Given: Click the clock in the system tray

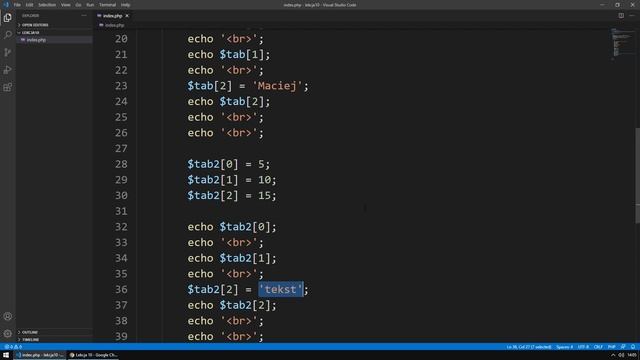Looking at the screenshot, I should (x=632, y=355).
